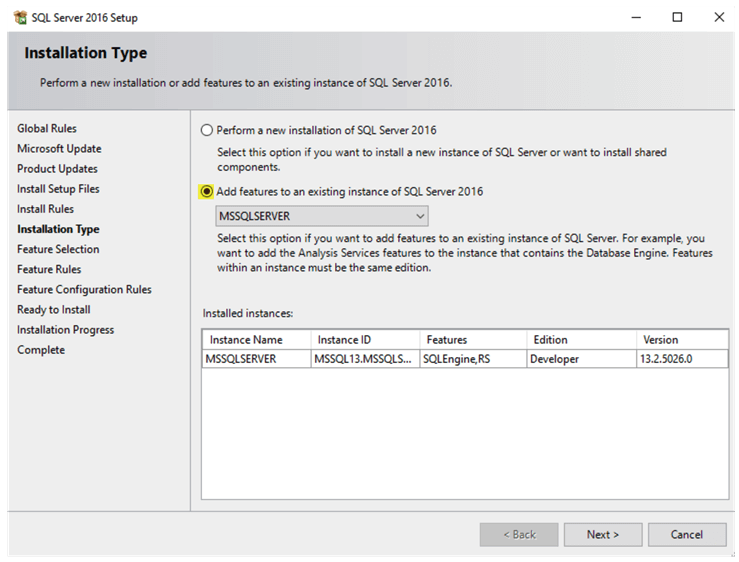
Task: Select Install Rules step in sidebar
Action: pos(45,209)
